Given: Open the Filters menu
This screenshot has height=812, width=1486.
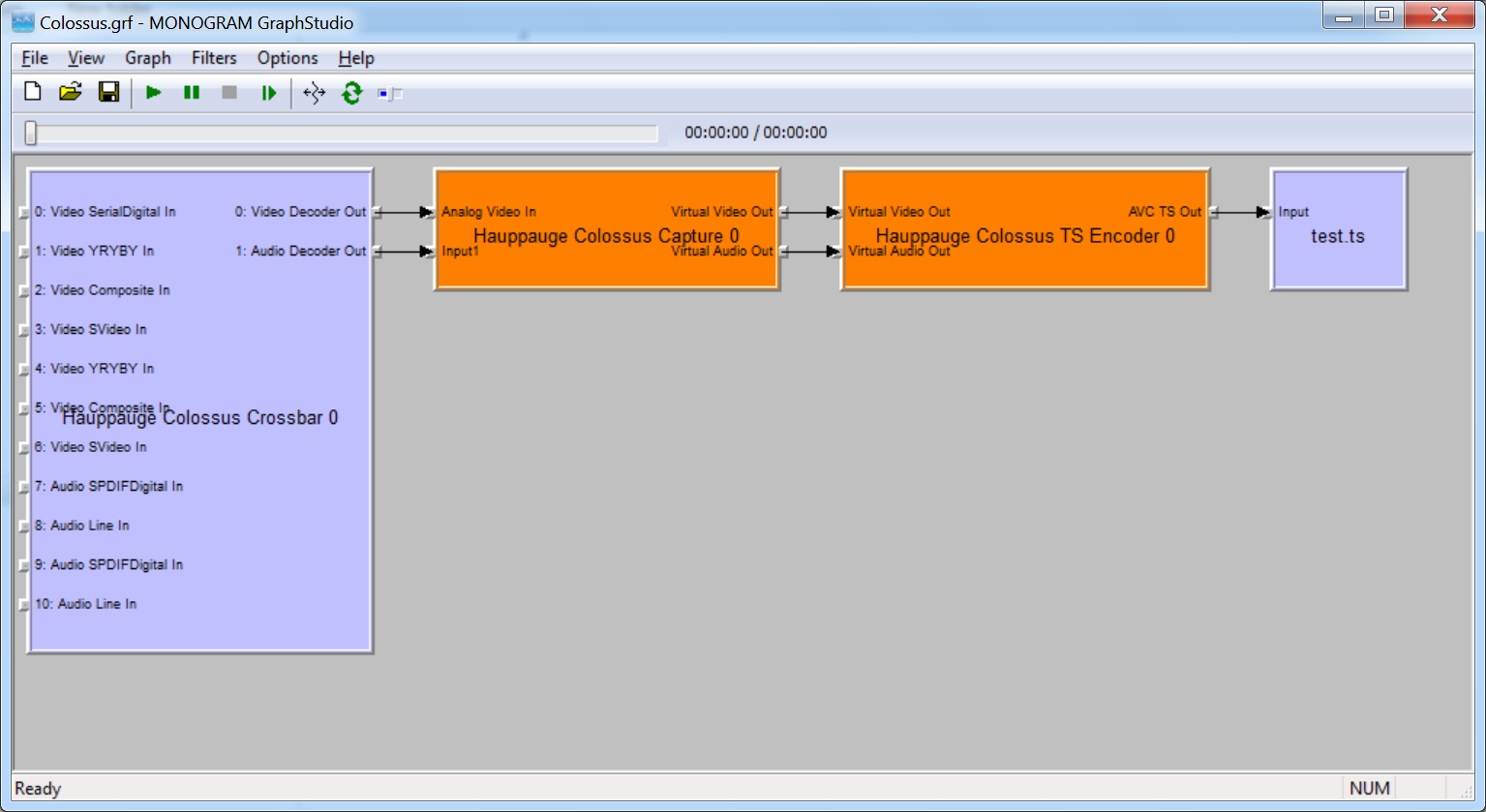Looking at the screenshot, I should point(214,58).
